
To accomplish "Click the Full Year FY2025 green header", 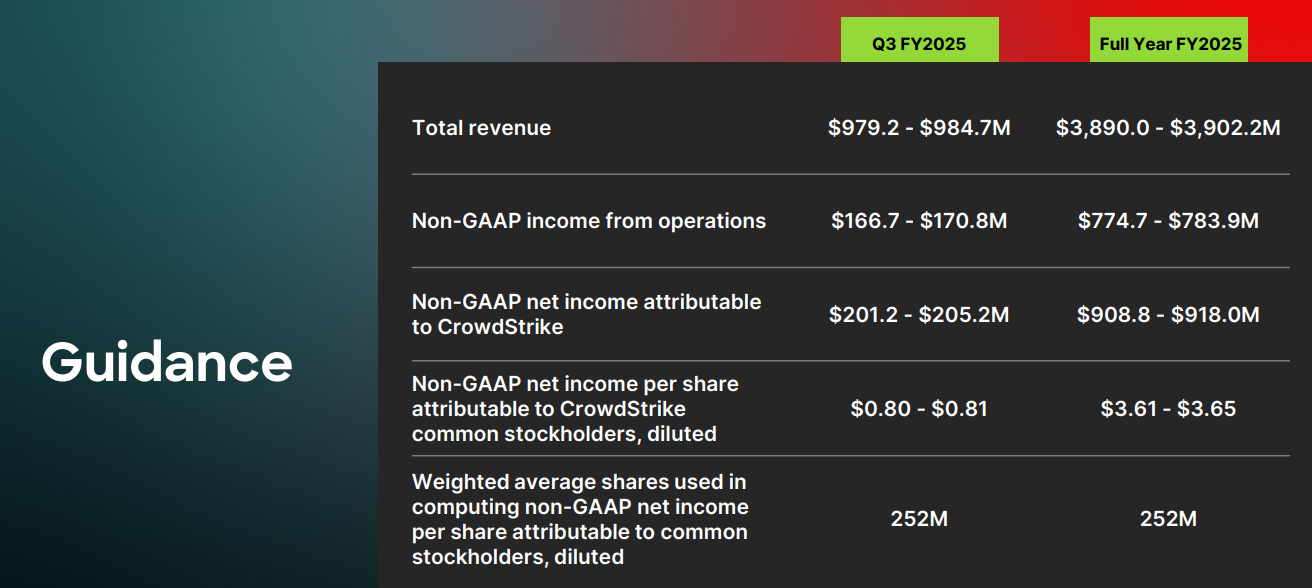I will coord(1169,43).
